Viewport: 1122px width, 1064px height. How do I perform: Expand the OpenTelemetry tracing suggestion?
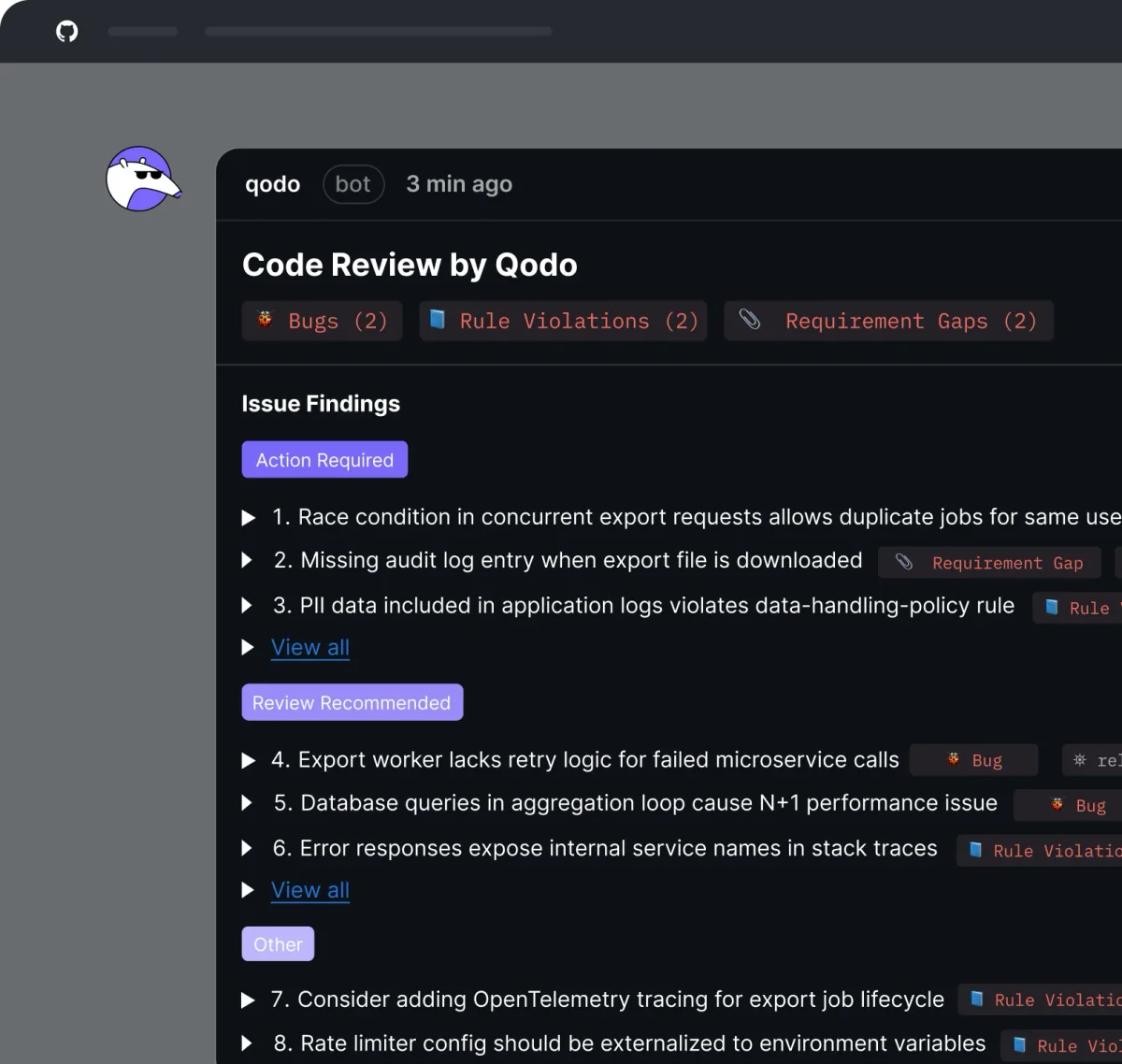248,999
